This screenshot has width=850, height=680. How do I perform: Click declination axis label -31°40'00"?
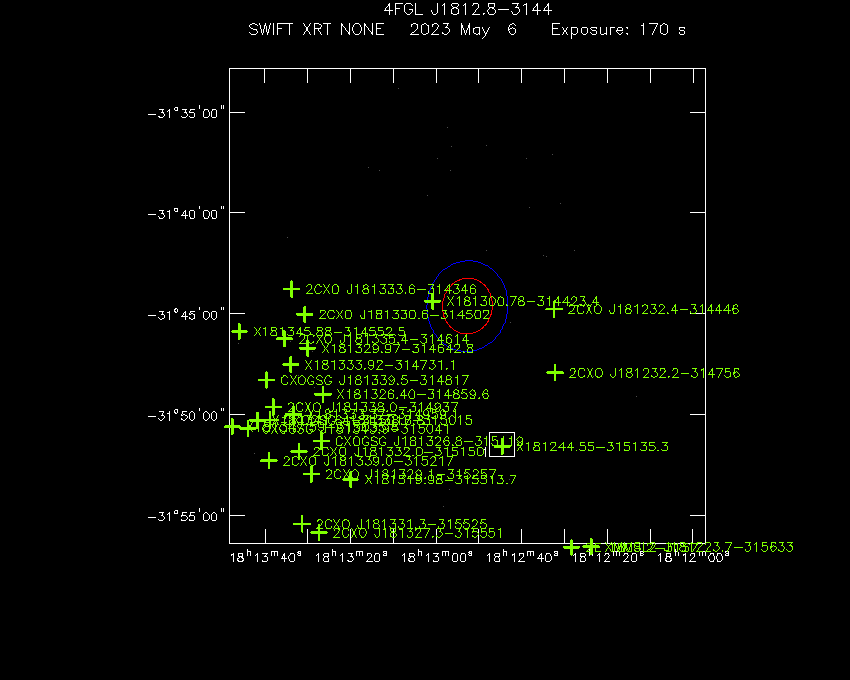186,214
